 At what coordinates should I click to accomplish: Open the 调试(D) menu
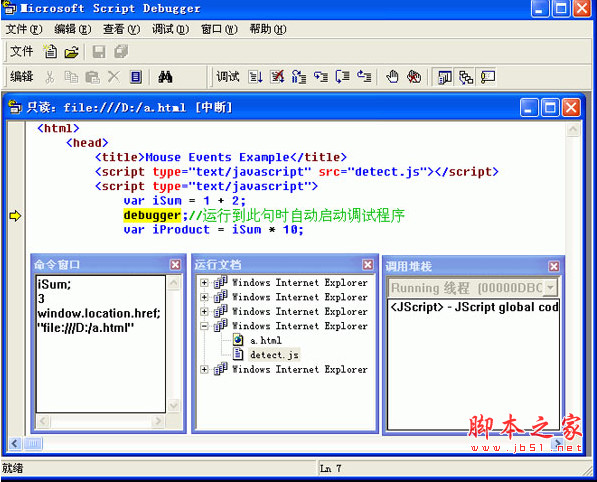[x=170, y=29]
